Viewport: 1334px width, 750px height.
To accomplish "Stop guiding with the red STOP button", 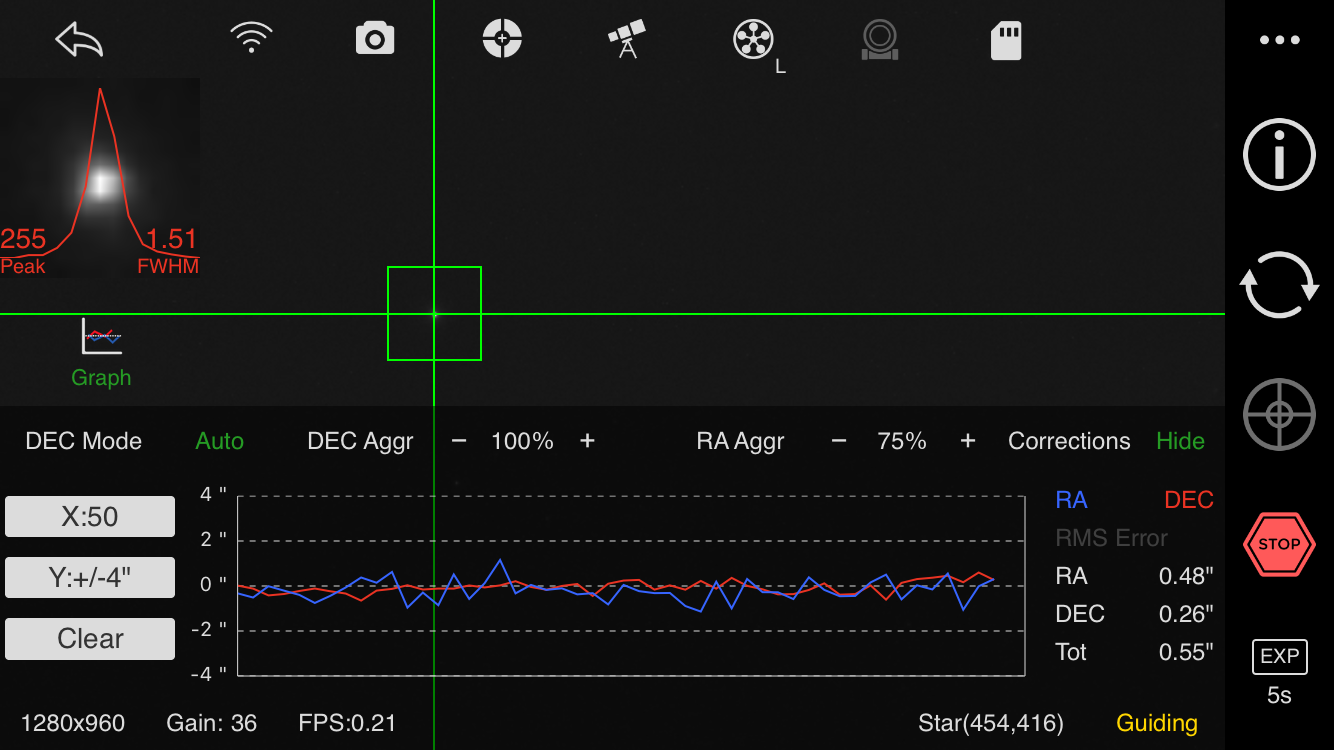I will 1279,544.
